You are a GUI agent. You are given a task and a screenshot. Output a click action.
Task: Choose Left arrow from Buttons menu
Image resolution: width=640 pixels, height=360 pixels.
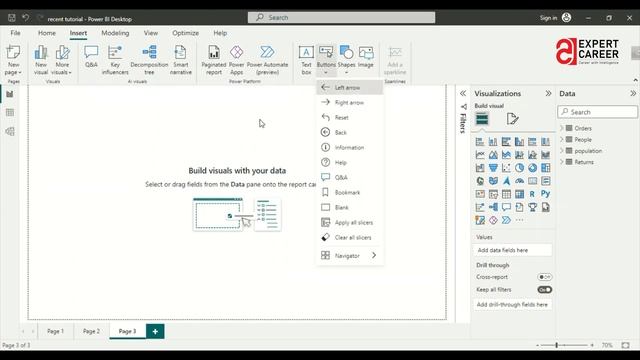pyautogui.click(x=349, y=87)
